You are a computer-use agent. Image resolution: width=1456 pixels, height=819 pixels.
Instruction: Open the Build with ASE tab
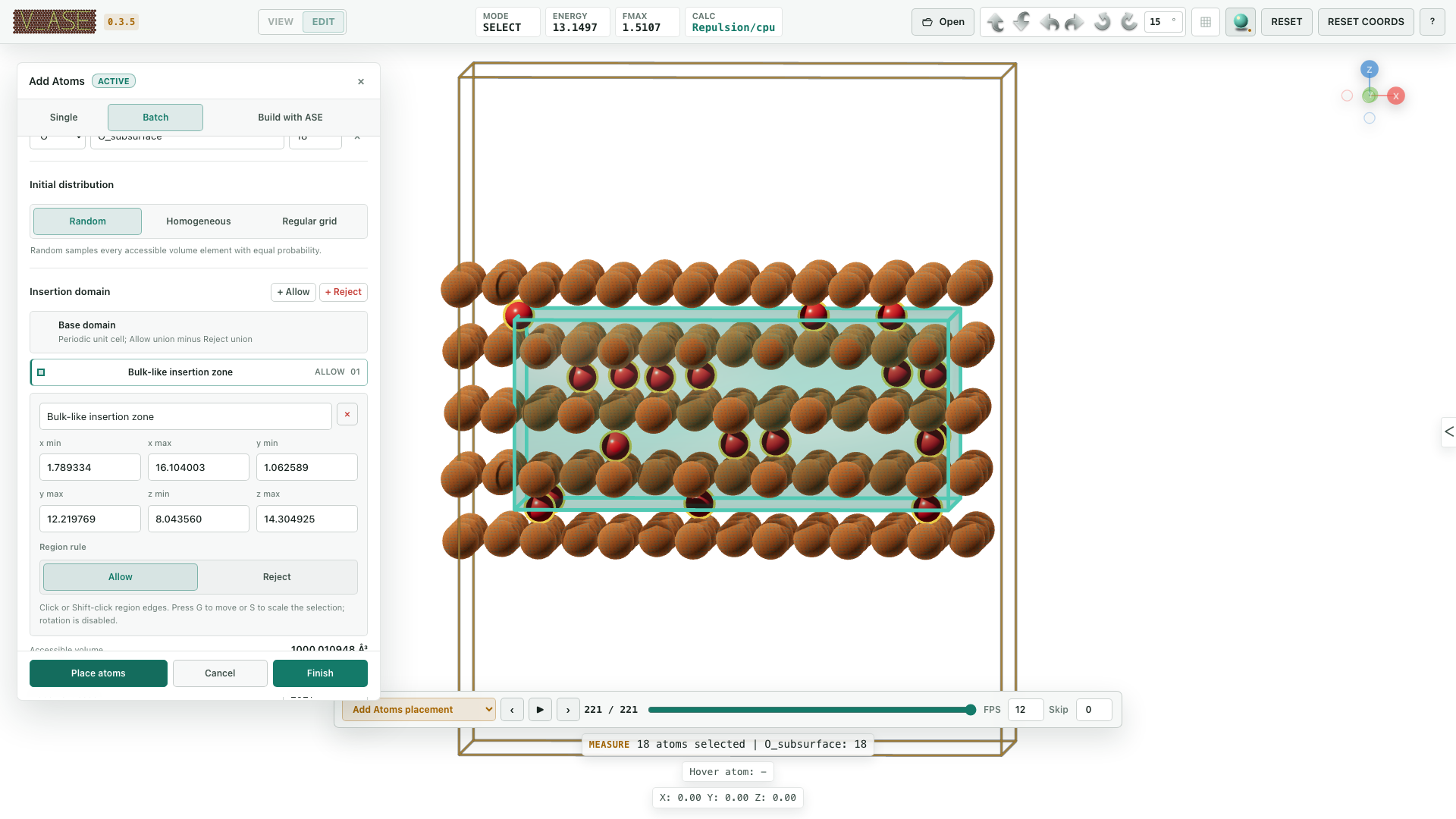point(290,118)
